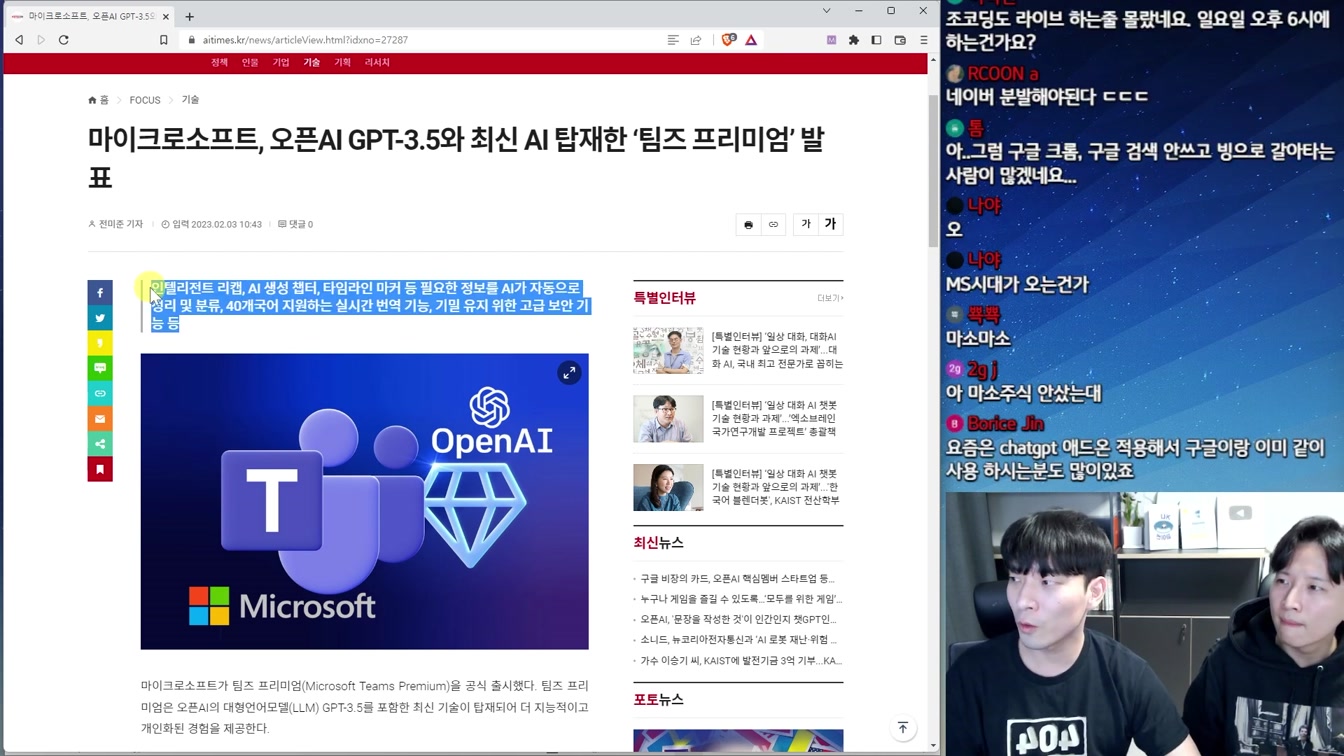The height and width of the screenshot is (756, 1344).
Task: Open first 특별인터뷰 thumbnail with glasses man
Action: coord(668,350)
